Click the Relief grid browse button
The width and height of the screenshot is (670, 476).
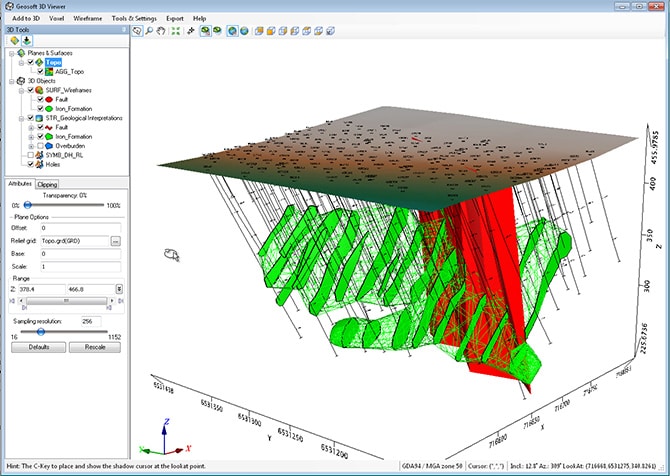click(x=115, y=241)
